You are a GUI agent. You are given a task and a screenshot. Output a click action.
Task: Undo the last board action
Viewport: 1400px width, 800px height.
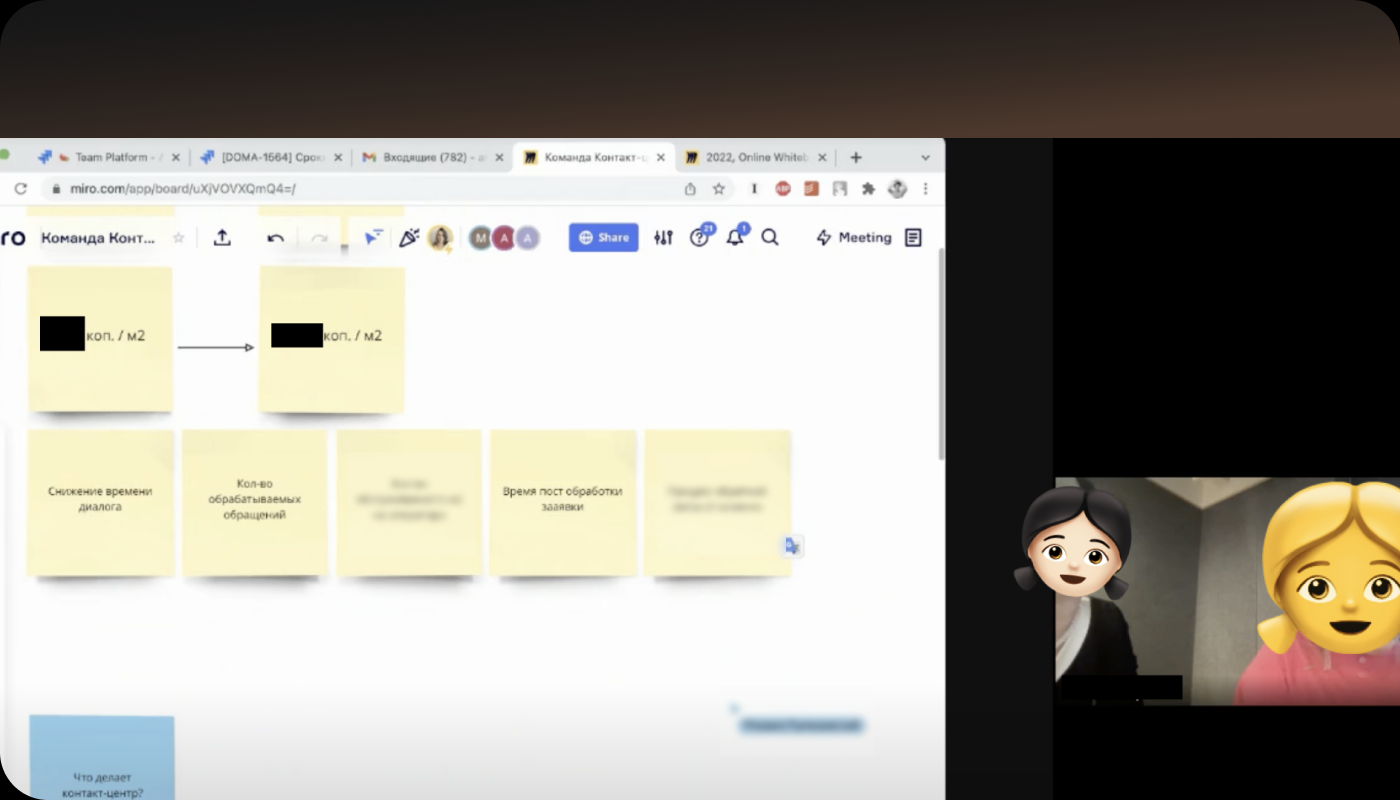[x=276, y=238]
